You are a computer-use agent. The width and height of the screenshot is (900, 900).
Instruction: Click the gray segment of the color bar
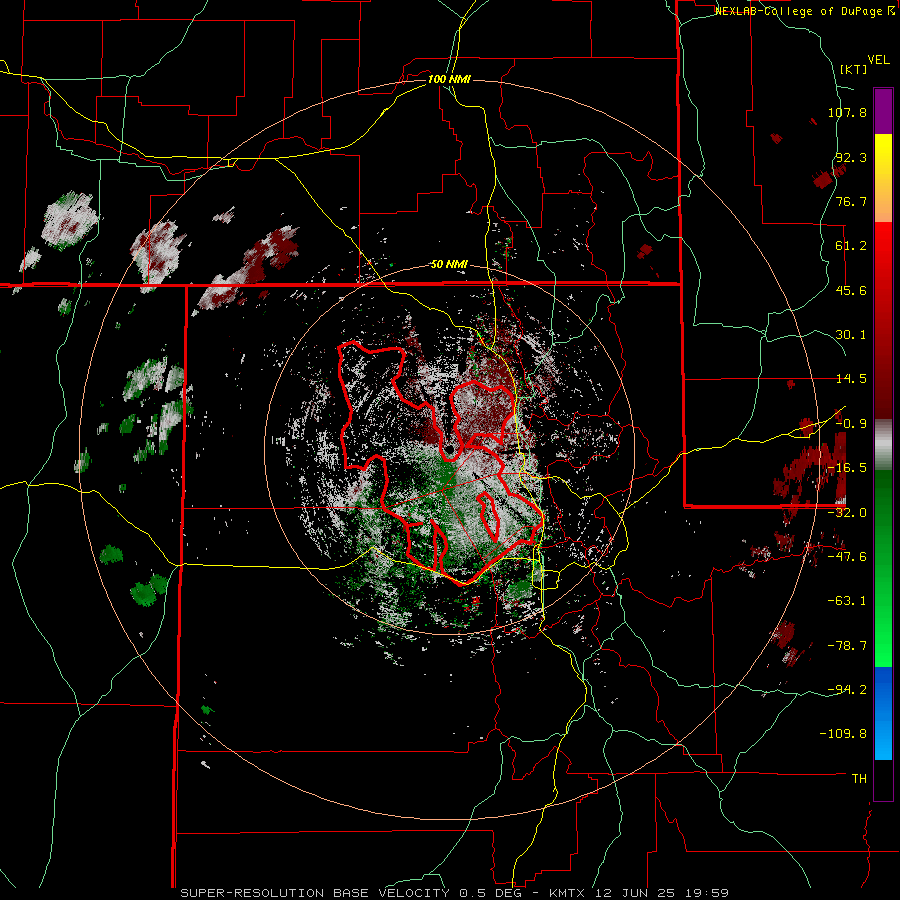883,445
